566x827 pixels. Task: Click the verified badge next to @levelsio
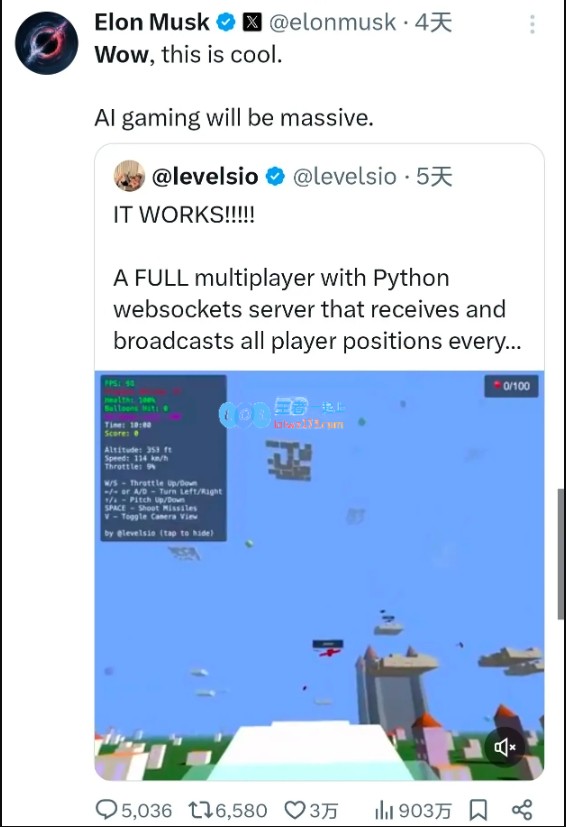tap(275, 176)
